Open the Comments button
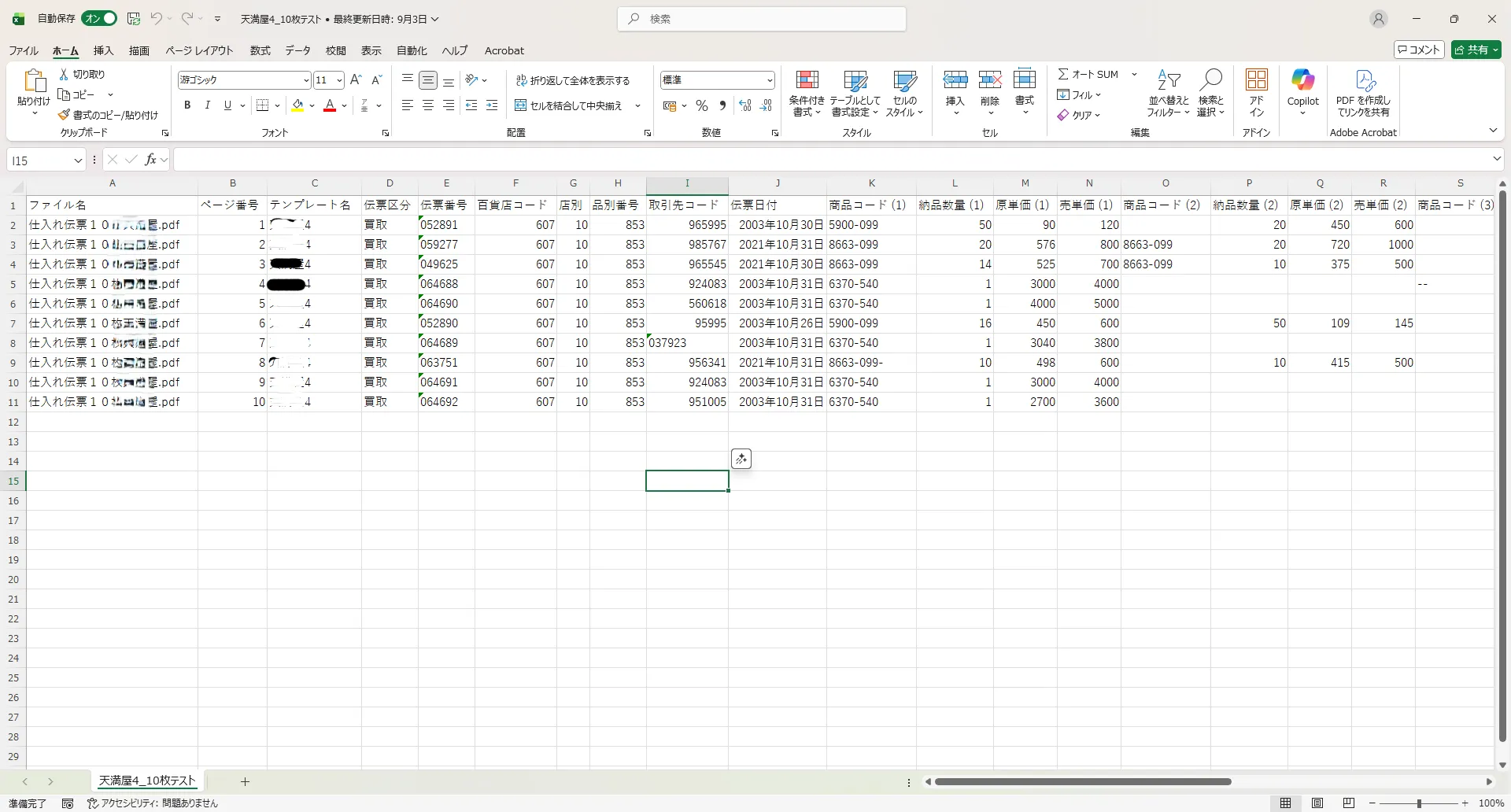Viewport: 1511px width, 812px height. 1419,50
